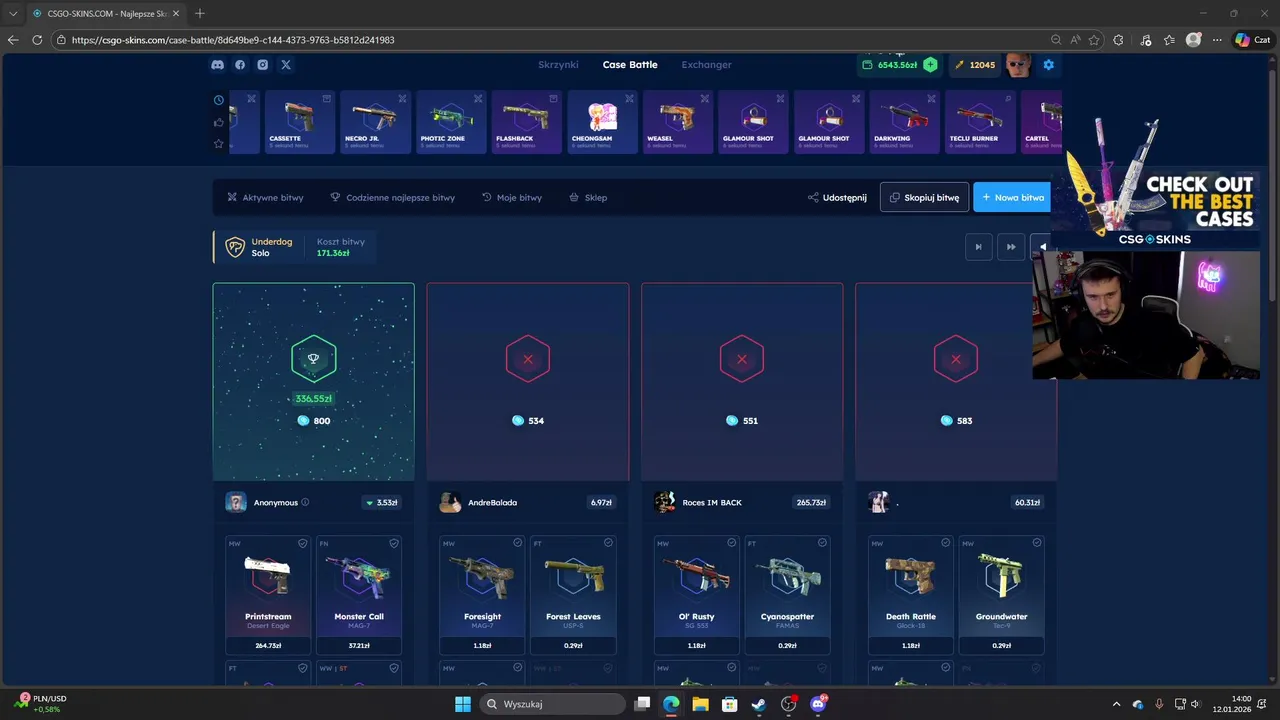Click the Cyanospatter FAMAS skin card
Viewport: 1280px width, 720px height.
787,595
